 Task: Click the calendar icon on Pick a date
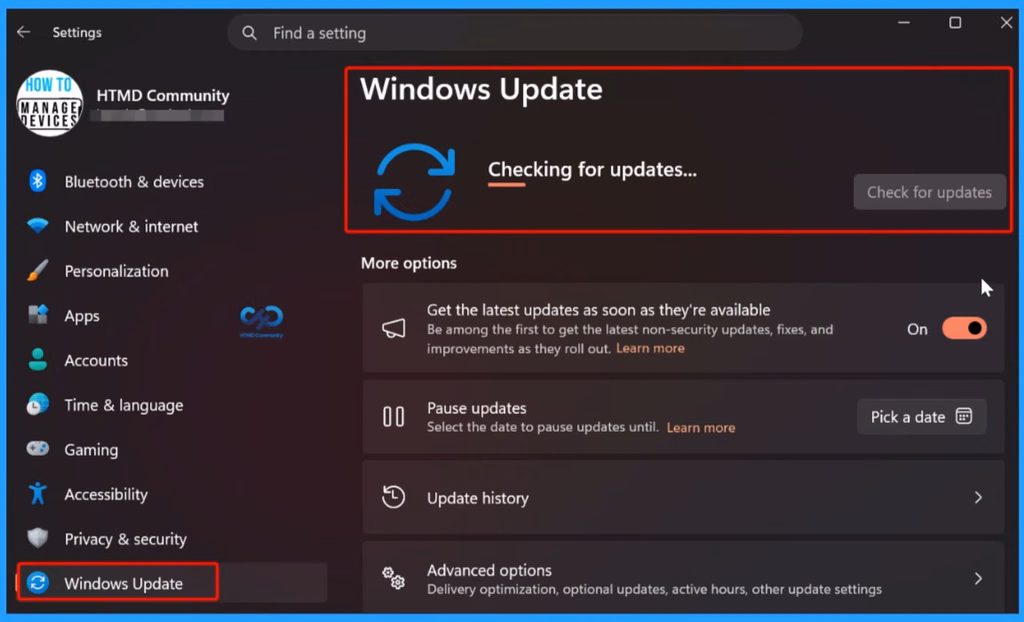(964, 416)
